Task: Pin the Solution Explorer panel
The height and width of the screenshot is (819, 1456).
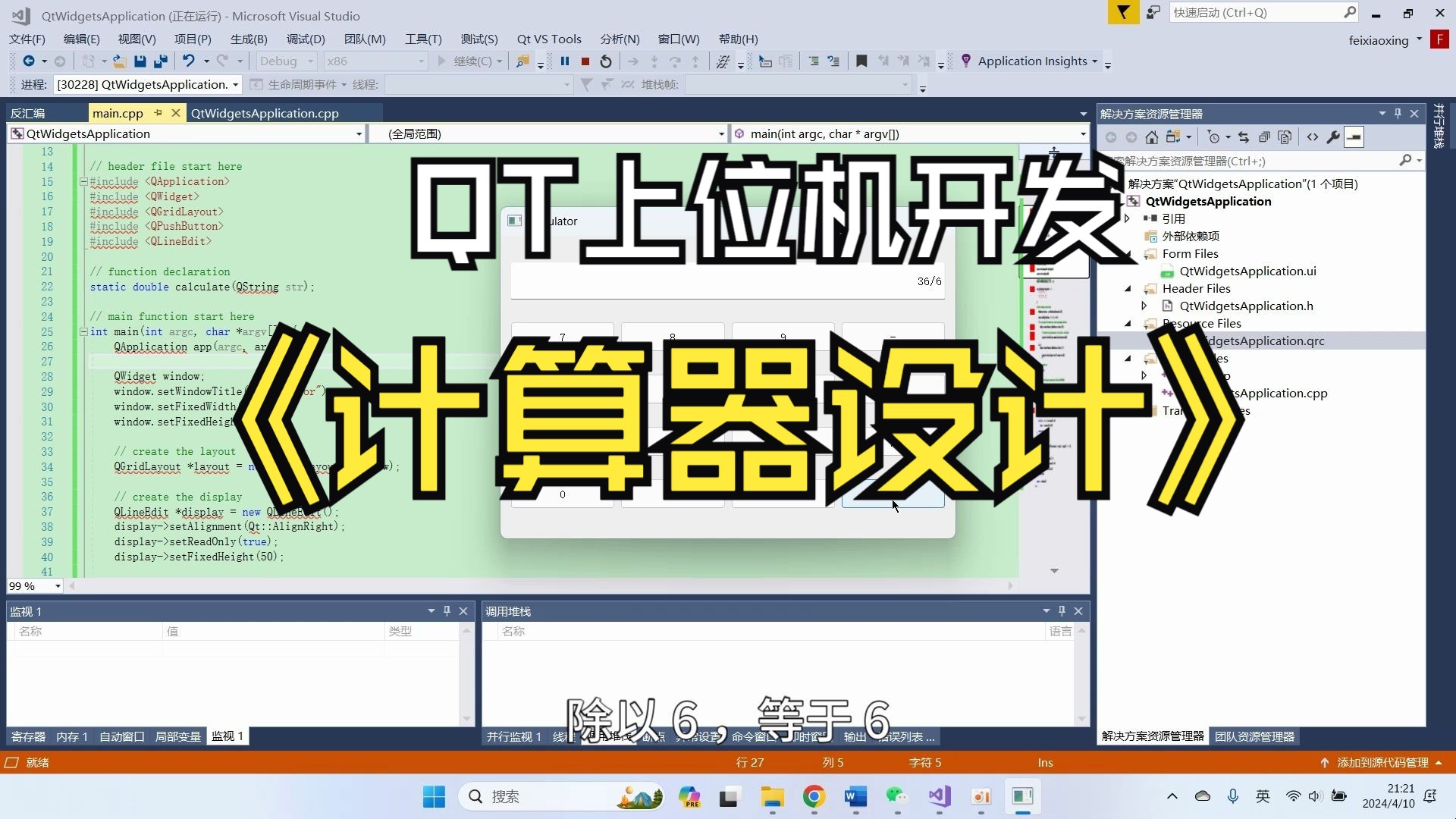Action: 1397,113
